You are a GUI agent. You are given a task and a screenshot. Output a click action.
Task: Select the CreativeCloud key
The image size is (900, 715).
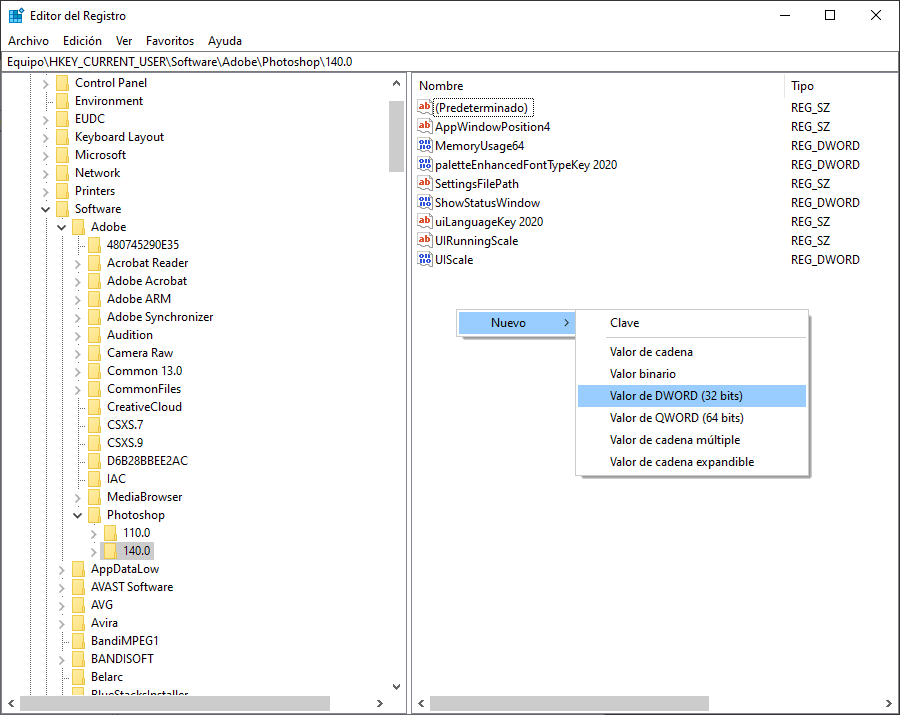point(144,407)
